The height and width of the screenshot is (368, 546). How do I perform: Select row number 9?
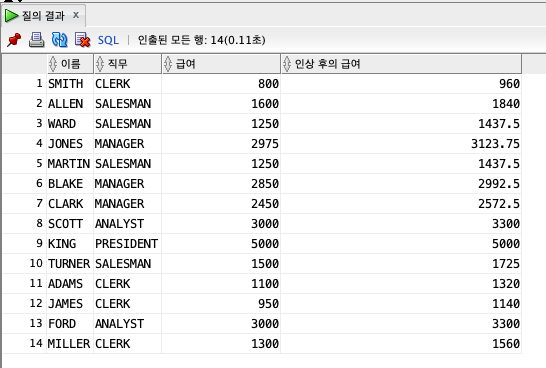25,244
